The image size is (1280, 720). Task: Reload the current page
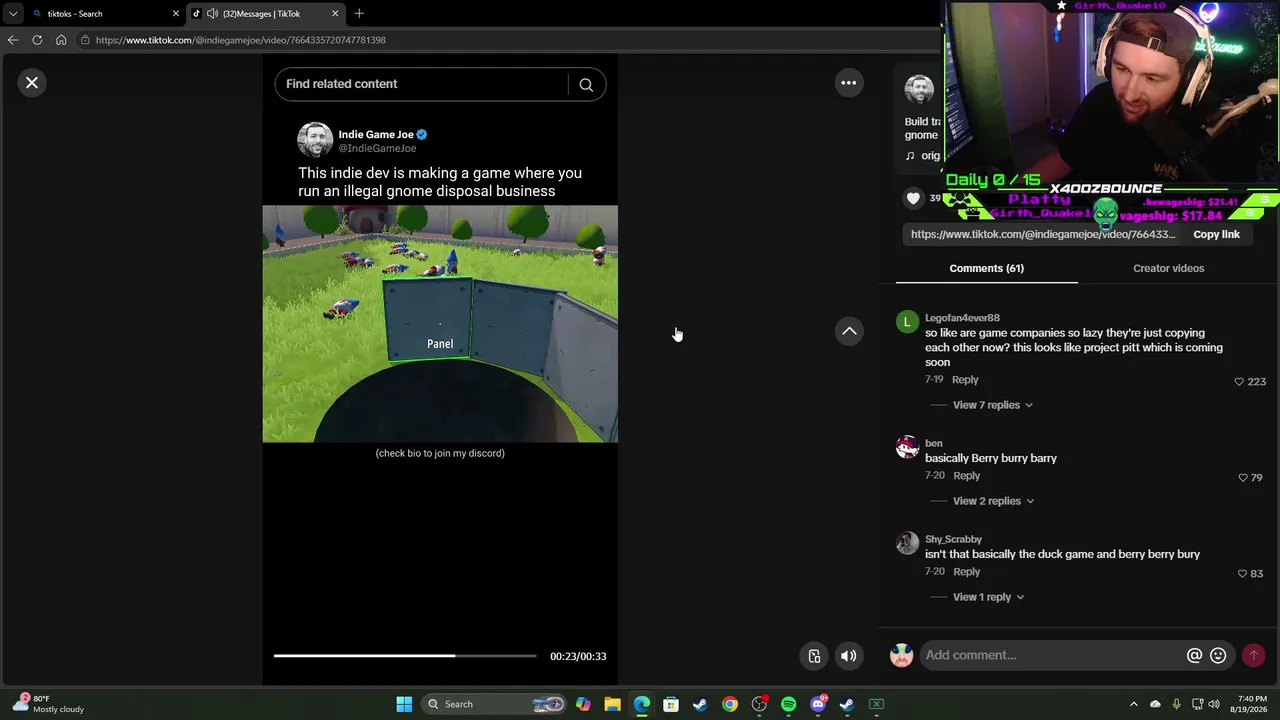[x=37, y=40]
